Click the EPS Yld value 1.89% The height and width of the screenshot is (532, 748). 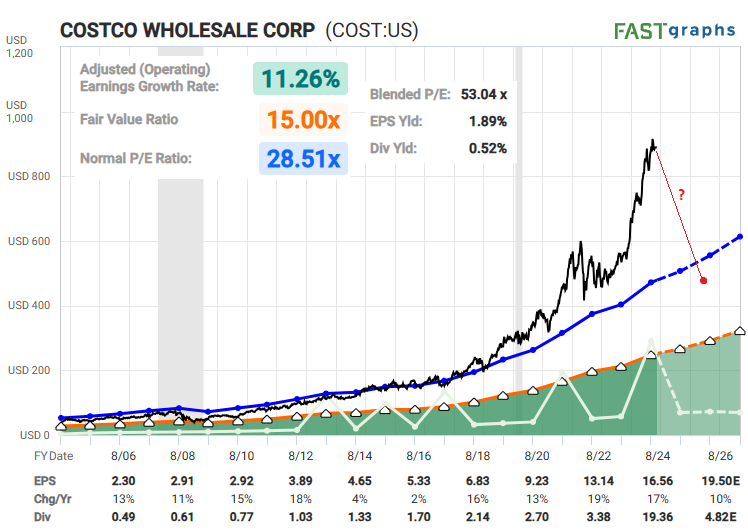pos(487,122)
